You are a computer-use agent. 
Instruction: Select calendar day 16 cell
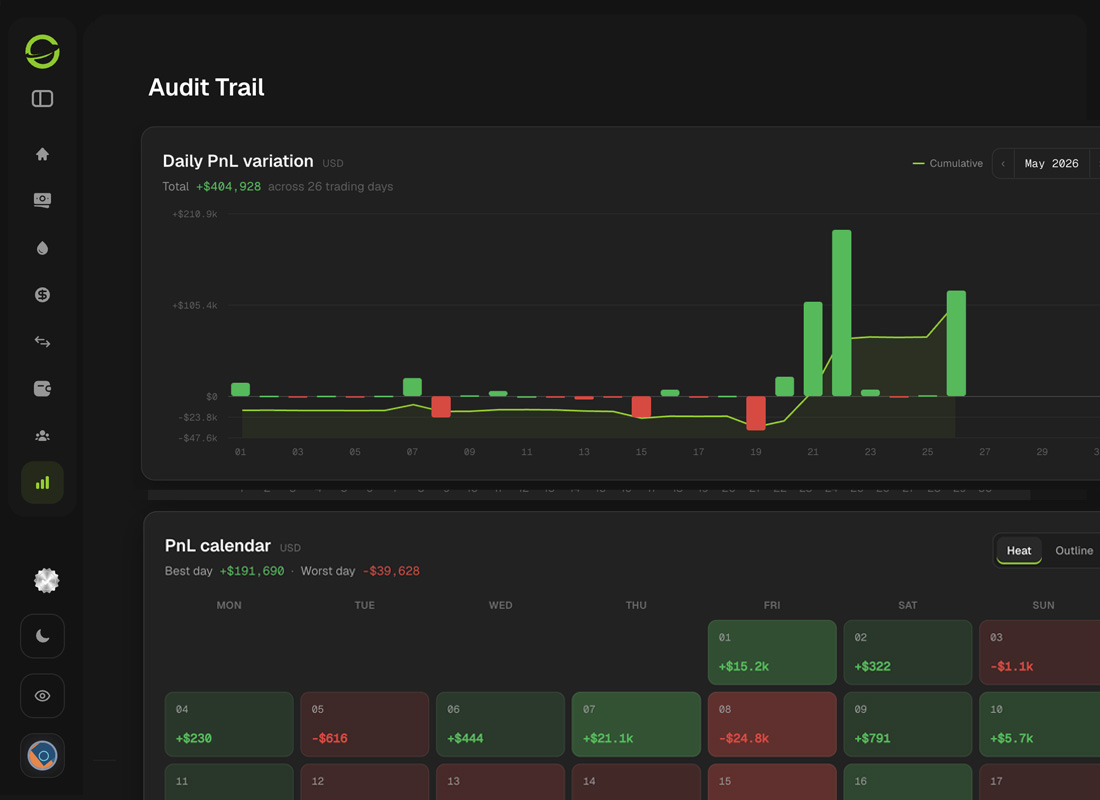click(x=907, y=782)
